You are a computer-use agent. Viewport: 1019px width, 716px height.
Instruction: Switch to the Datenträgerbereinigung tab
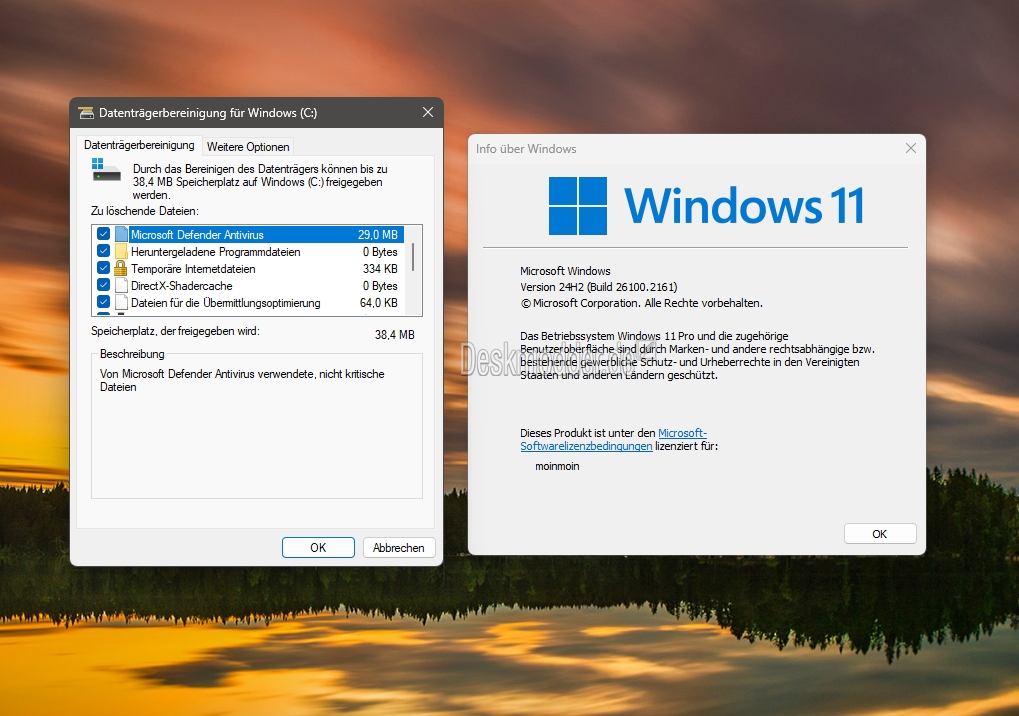click(x=139, y=145)
